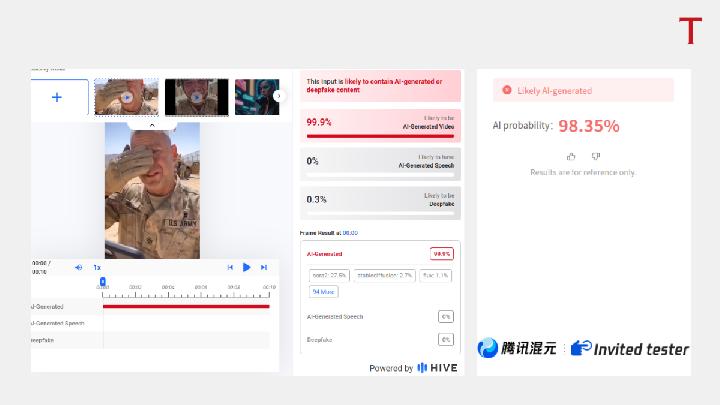Select the third thumbnail with neon portrait
This screenshot has width=720, height=405.
(x=257, y=97)
